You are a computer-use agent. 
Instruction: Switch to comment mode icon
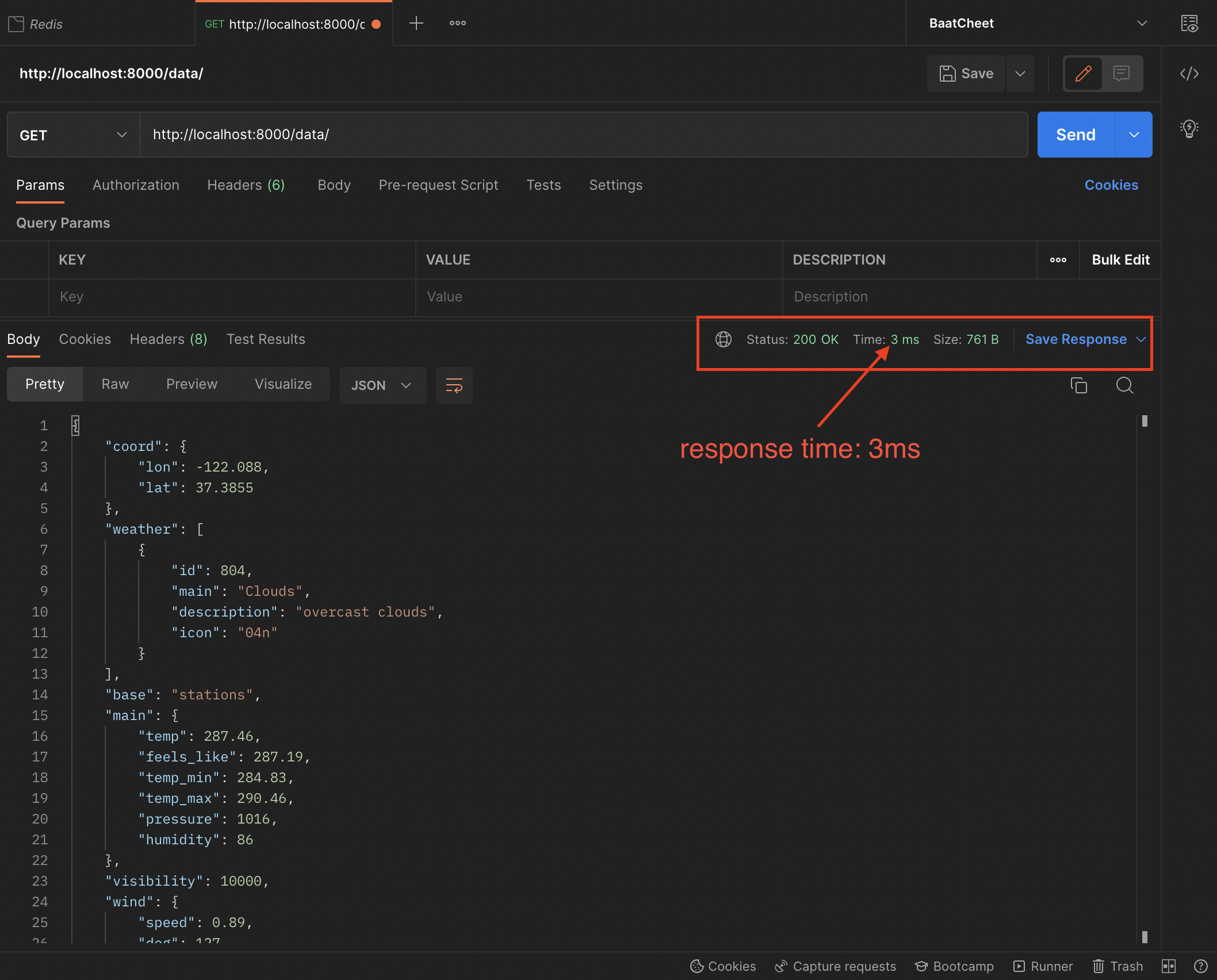click(1122, 74)
